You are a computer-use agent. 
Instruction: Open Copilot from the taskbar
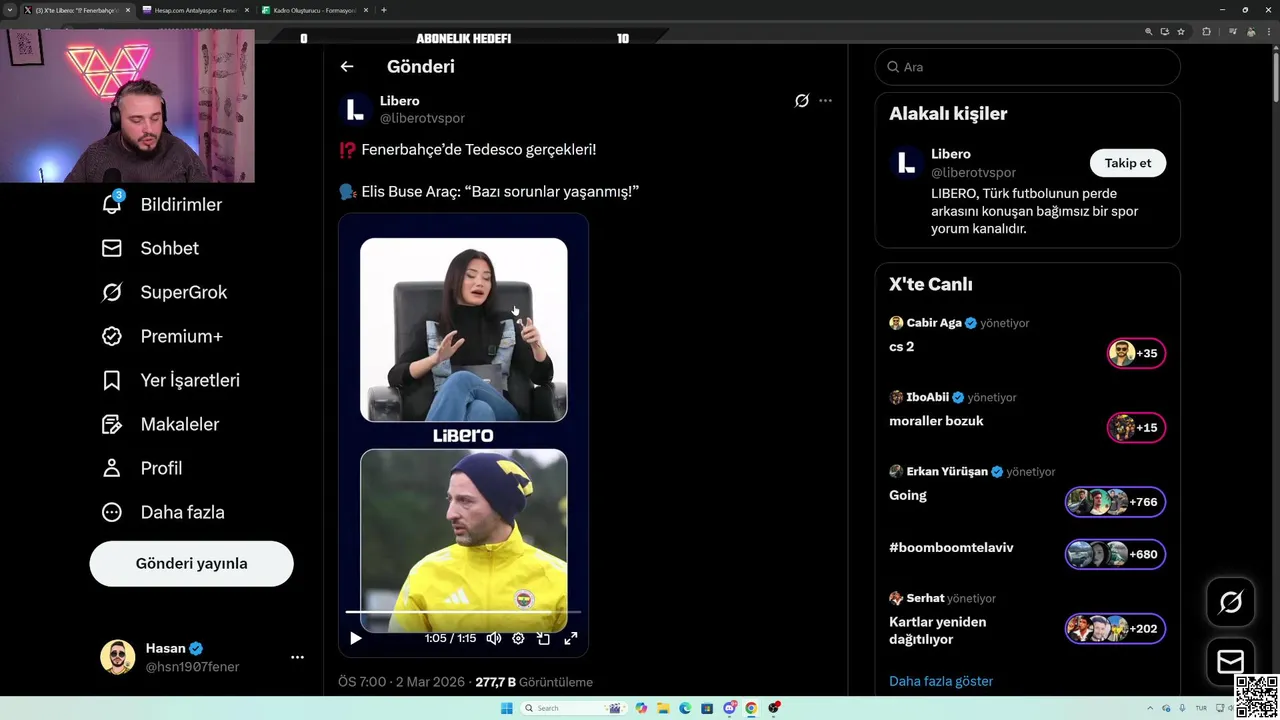[x=641, y=708]
